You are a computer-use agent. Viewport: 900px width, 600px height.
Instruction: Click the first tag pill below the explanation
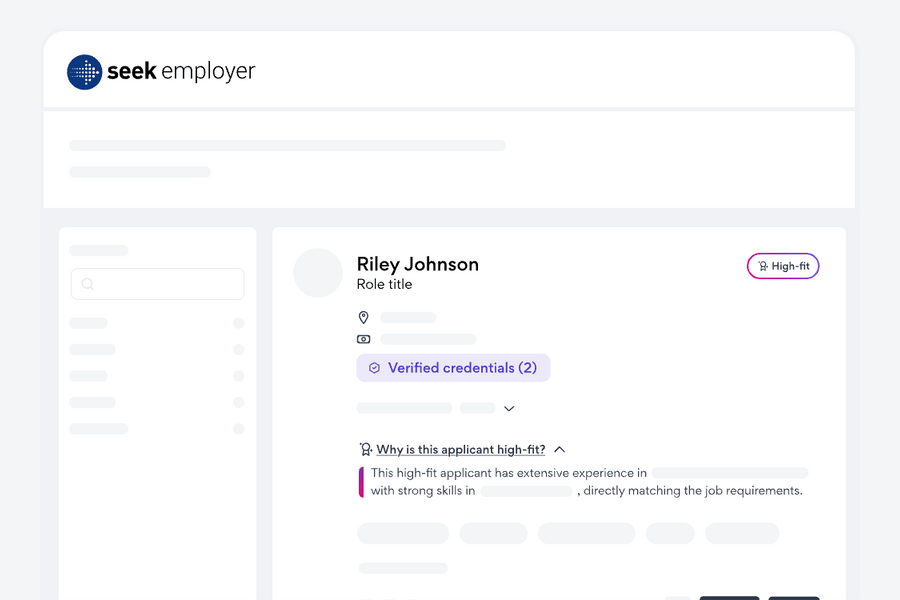(x=403, y=533)
